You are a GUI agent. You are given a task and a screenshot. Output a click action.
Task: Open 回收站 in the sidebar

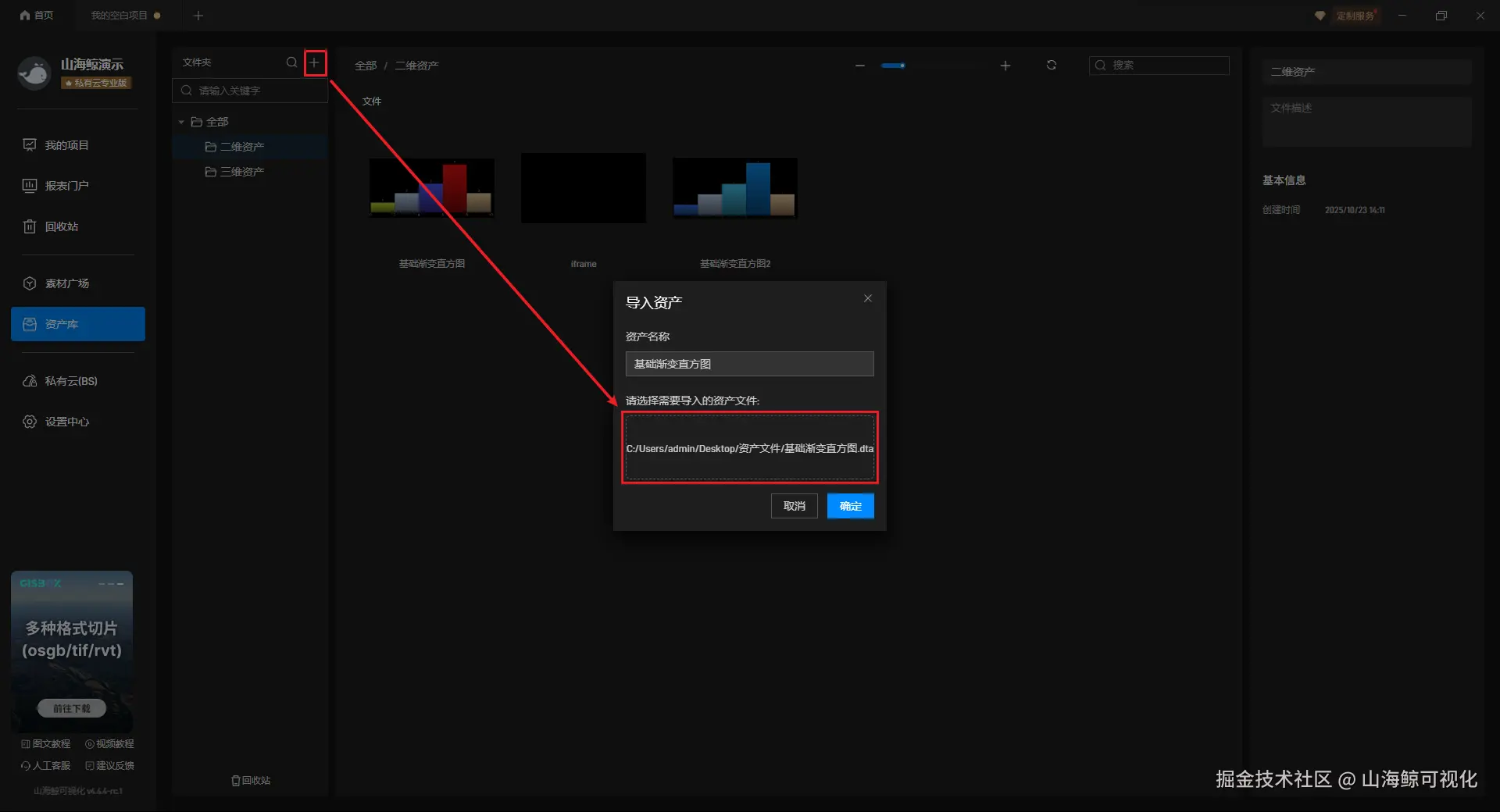pyautogui.click(x=77, y=226)
